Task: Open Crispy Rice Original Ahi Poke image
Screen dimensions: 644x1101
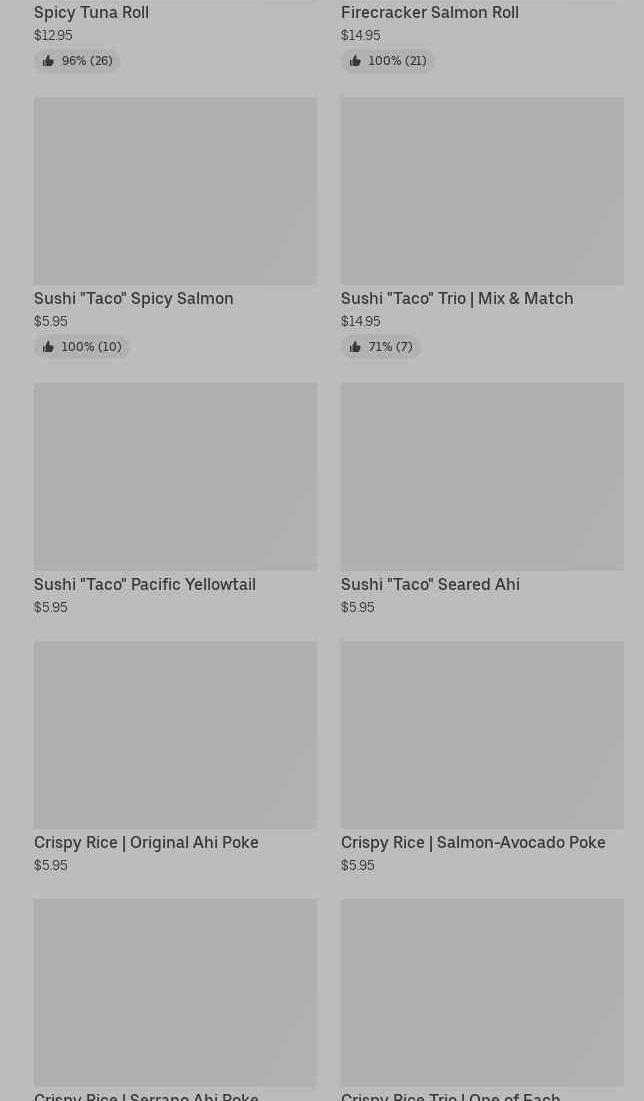Action: 176,734
